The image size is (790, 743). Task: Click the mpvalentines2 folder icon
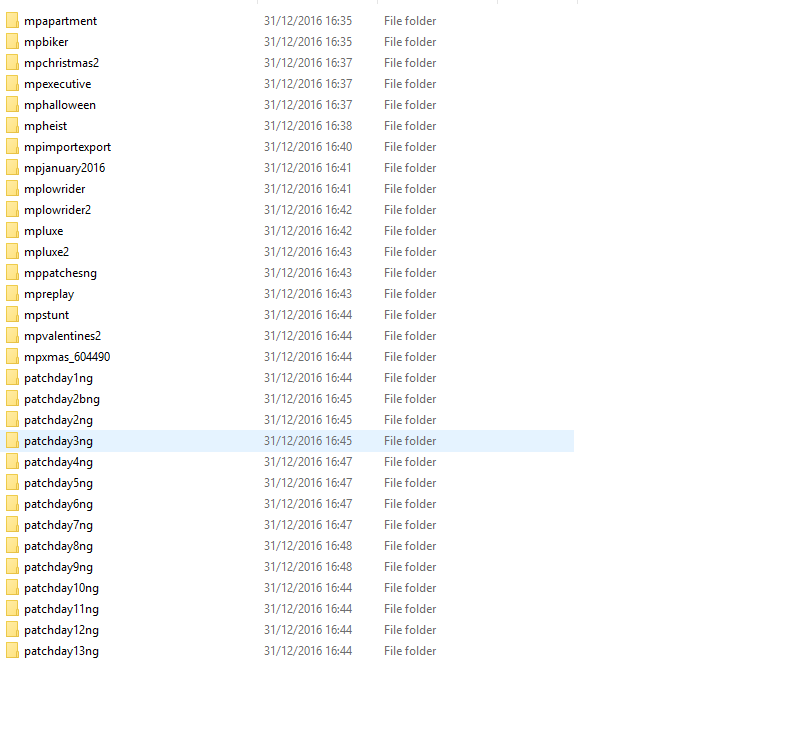pyautogui.click(x=13, y=335)
